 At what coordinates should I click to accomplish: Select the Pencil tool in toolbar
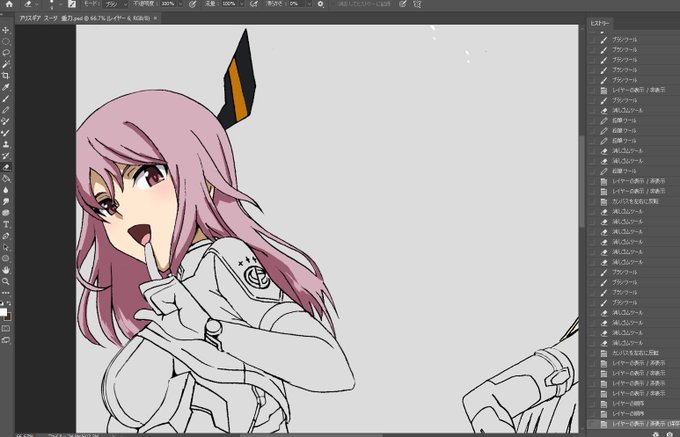[6, 110]
